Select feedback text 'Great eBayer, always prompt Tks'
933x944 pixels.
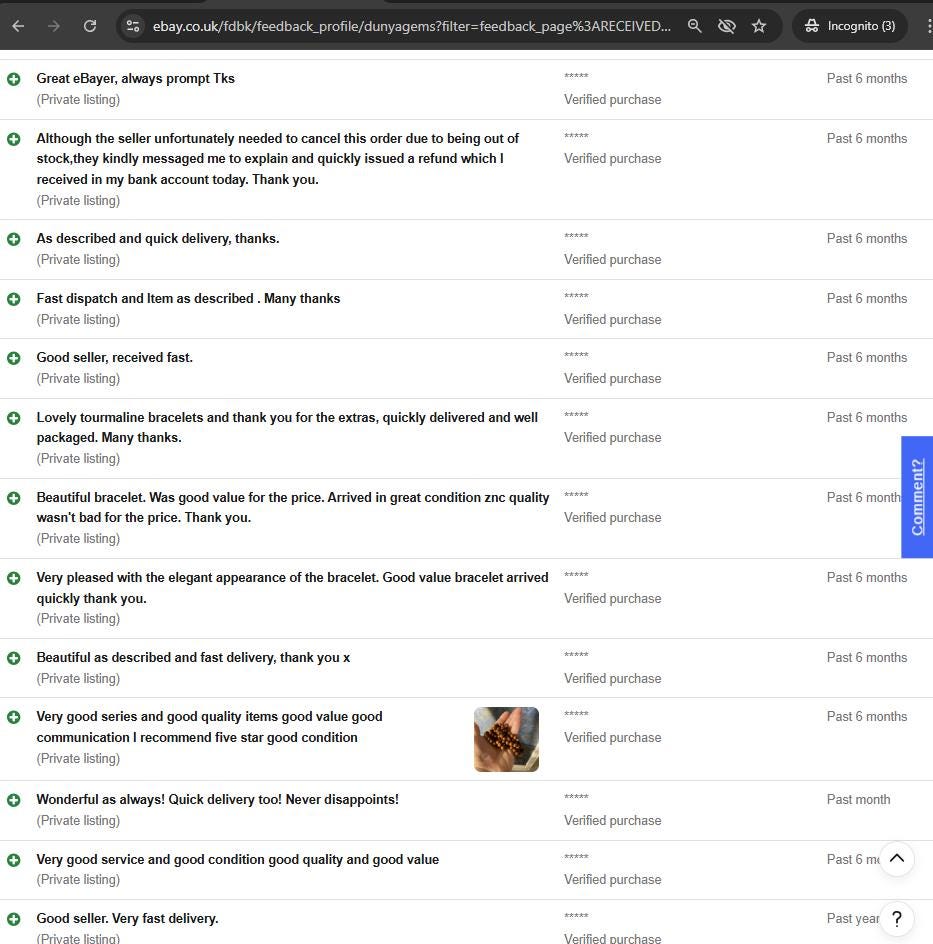pyautogui.click(x=135, y=78)
